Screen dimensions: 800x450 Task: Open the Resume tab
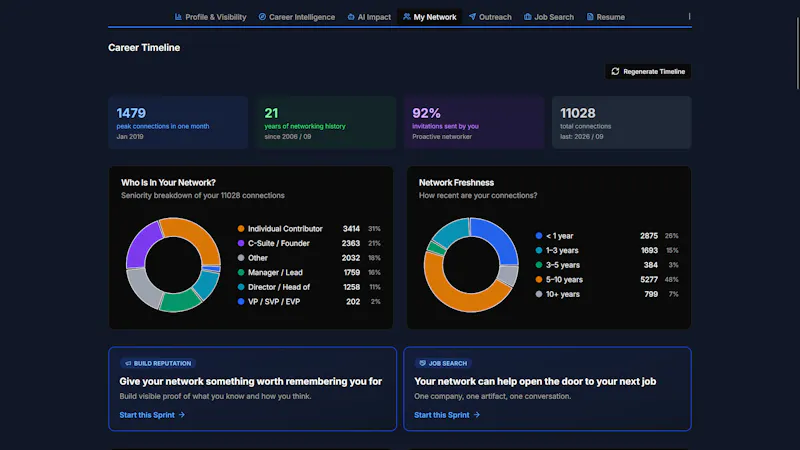click(606, 17)
